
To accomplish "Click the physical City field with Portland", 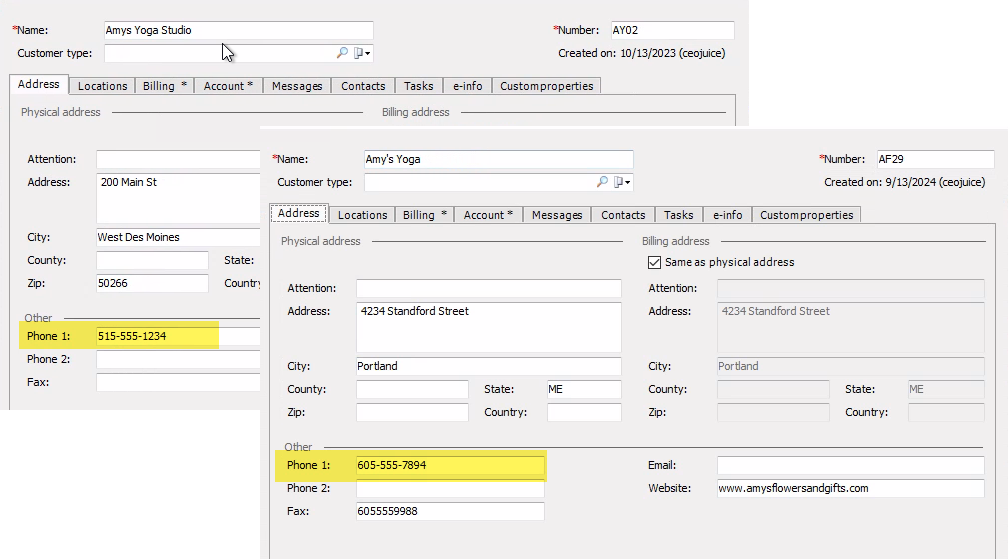I will coord(489,366).
